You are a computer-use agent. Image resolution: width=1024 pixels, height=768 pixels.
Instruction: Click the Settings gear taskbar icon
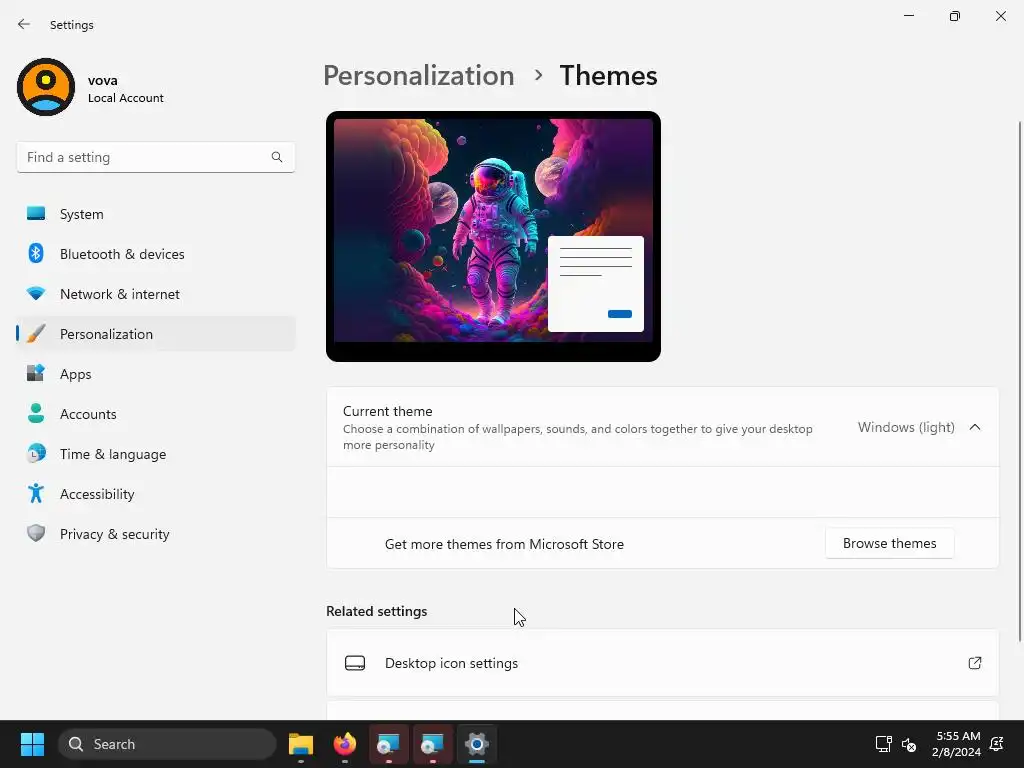pyautogui.click(x=477, y=744)
